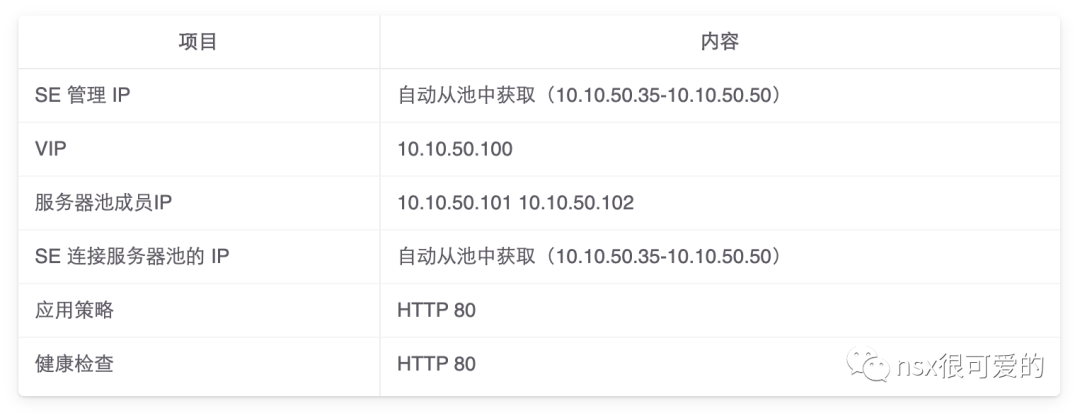This screenshot has height=413, width=1080.
Task: Select the SE 管理 IP row label
Action: (x=83, y=95)
